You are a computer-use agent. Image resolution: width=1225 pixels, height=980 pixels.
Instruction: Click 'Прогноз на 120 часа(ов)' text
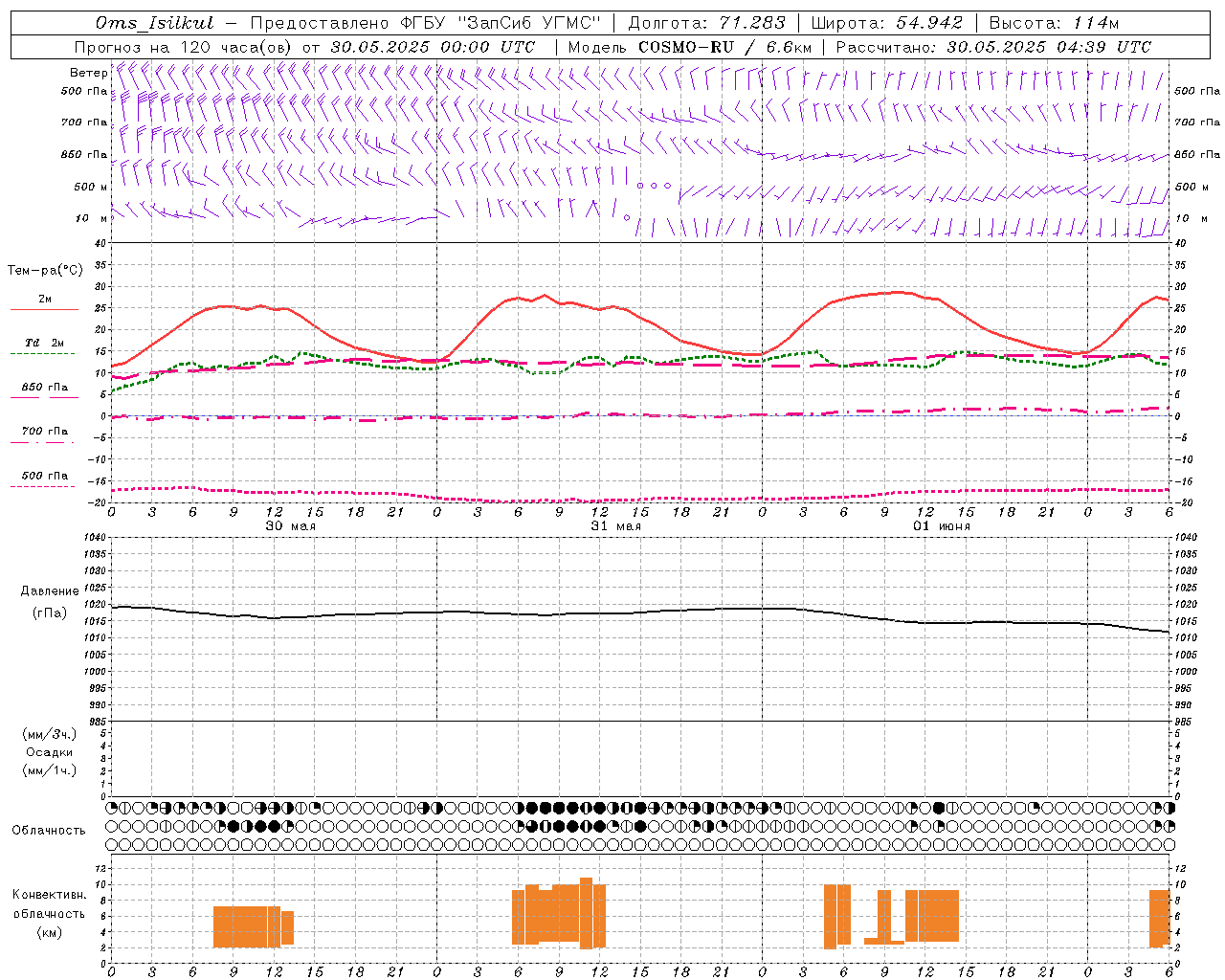pos(184,47)
